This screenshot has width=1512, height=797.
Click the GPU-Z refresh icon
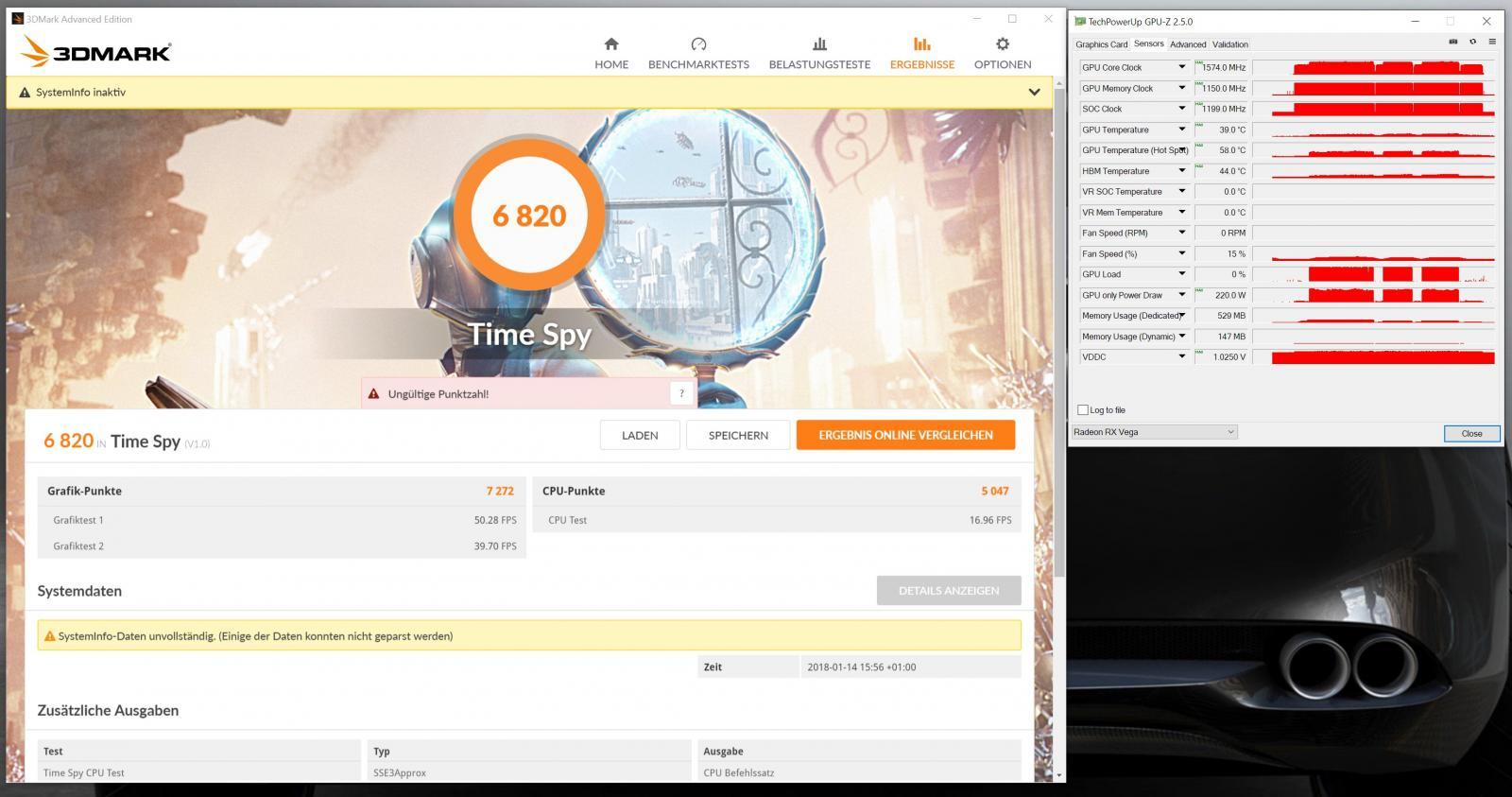(x=1472, y=42)
